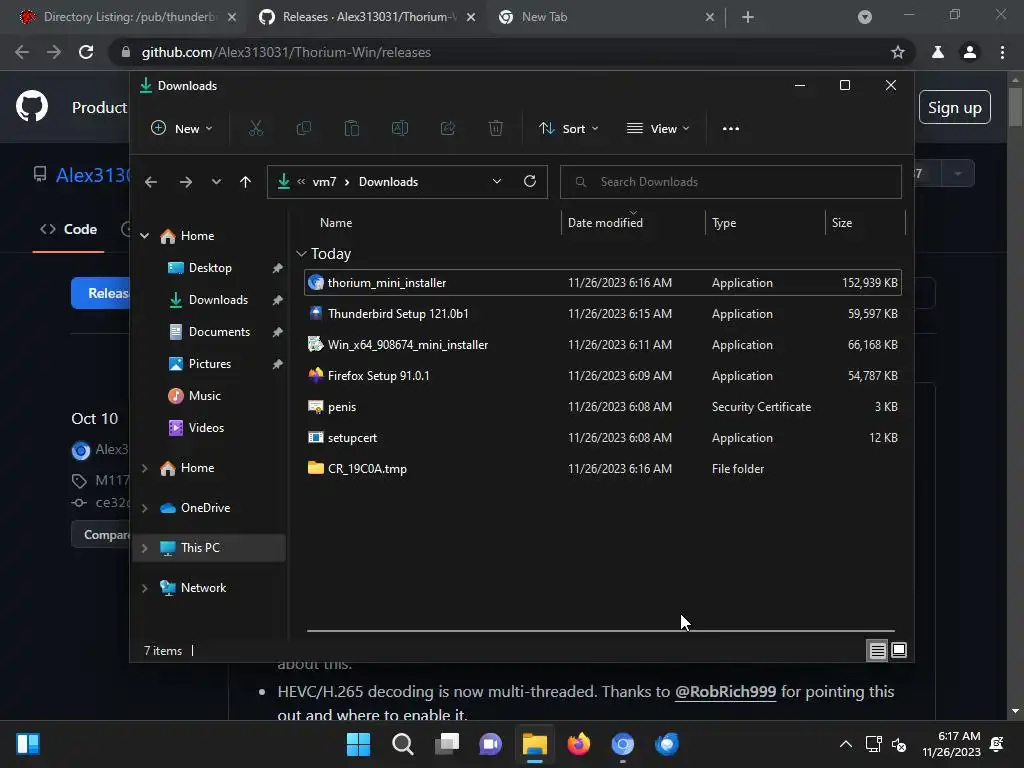The height and width of the screenshot is (768, 1024).
Task: Expand the OneDrive tree node
Action: (x=144, y=508)
